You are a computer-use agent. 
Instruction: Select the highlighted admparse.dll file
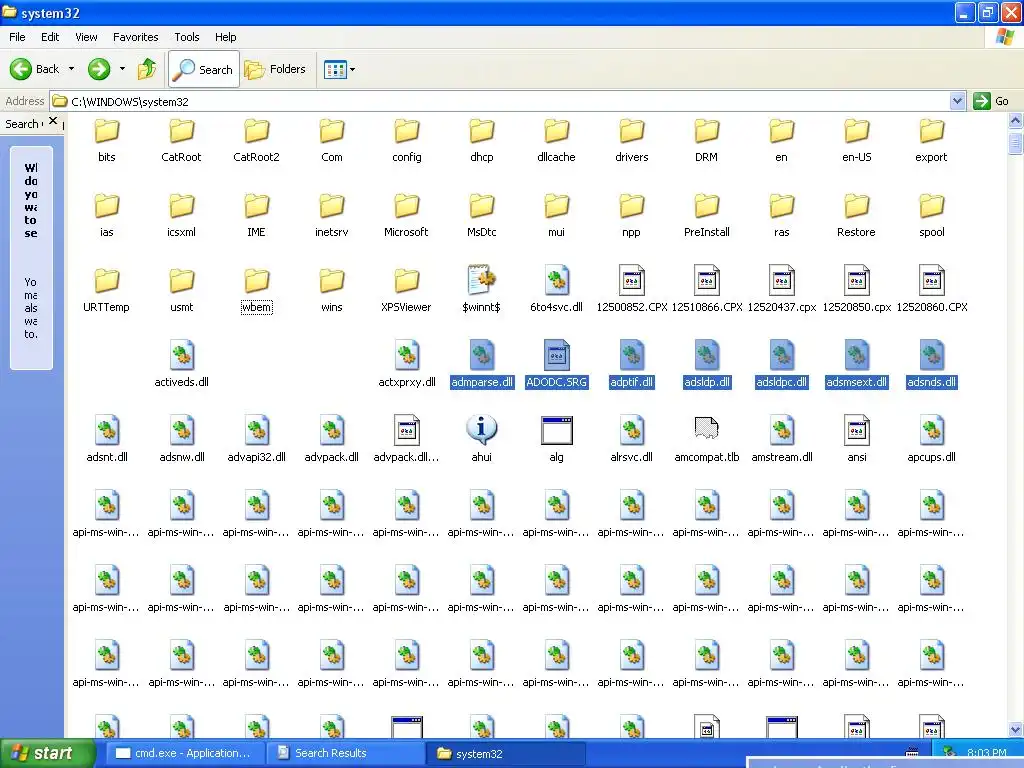pyautogui.click(x=481, y=364)
